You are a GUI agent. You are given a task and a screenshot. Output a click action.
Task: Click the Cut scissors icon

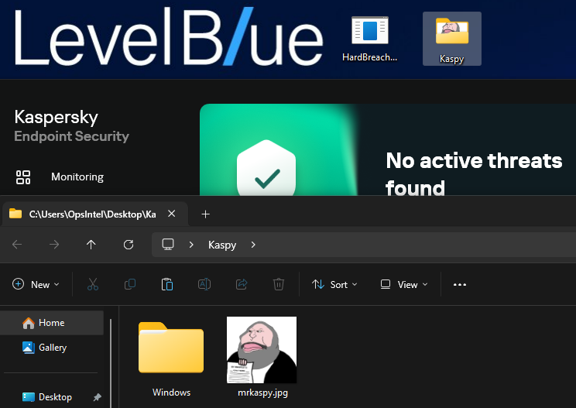click(93, 284)
